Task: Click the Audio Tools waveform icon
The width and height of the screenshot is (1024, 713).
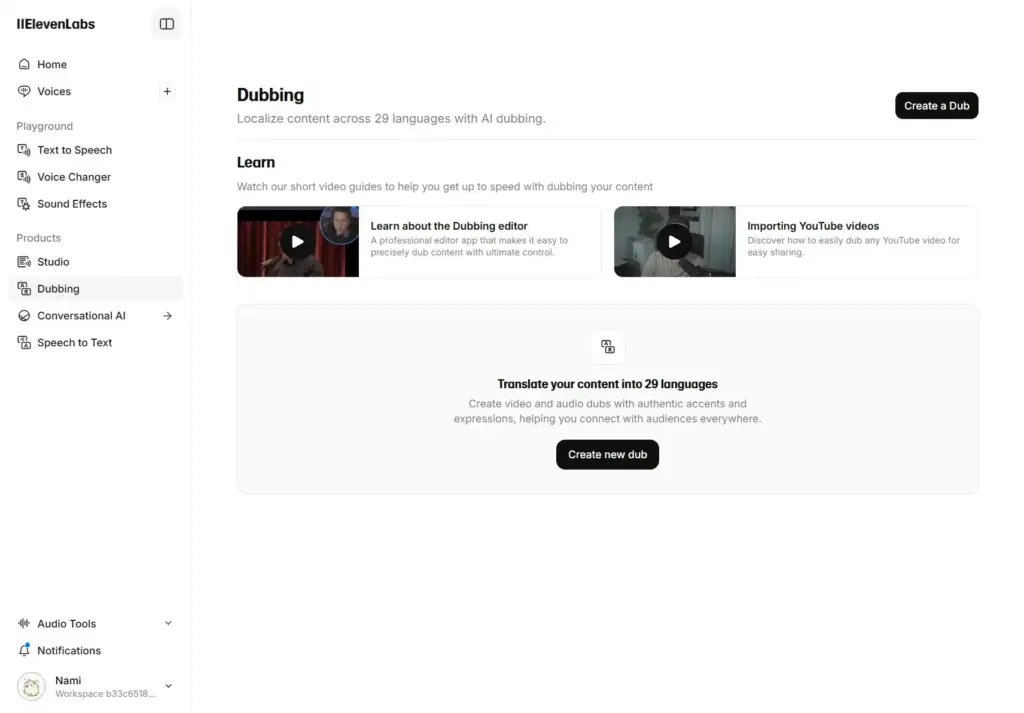Action: pyautogui.click(x=24, y=624)
